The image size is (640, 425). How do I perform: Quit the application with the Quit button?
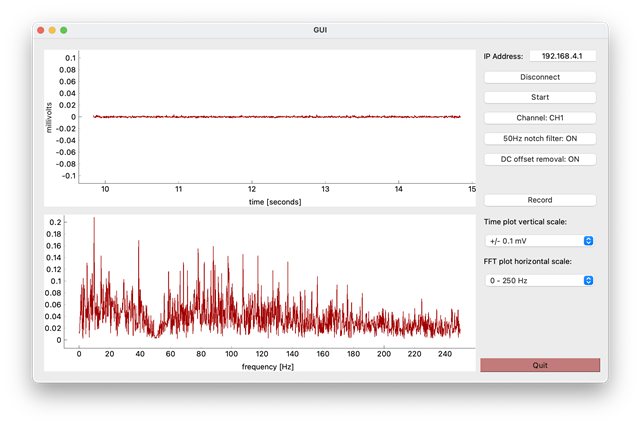(540, 365)
